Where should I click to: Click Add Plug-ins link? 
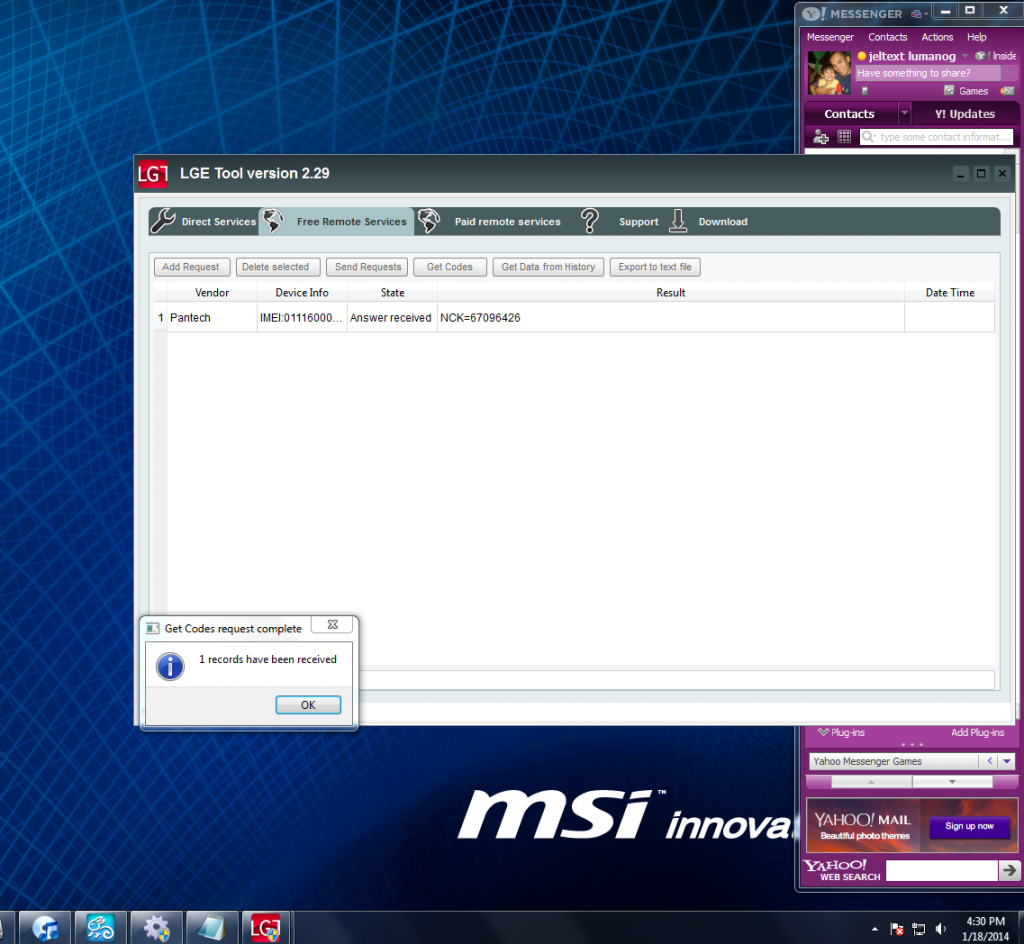click(x=977, y=732)
